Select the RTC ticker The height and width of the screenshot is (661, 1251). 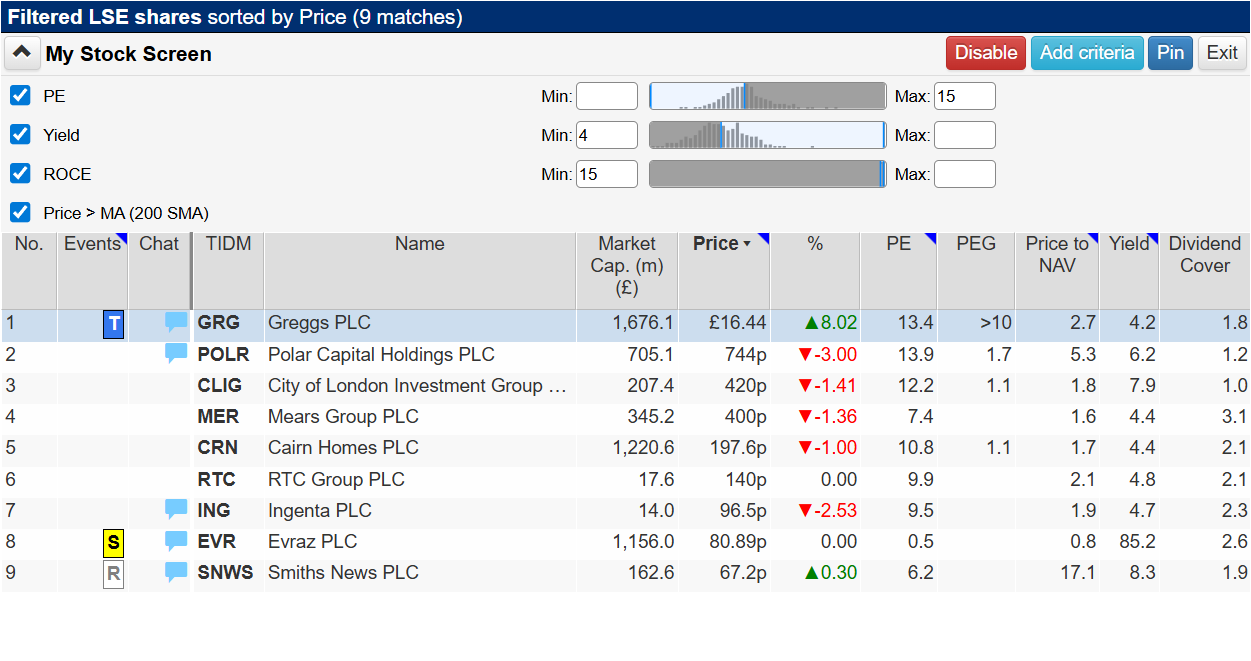point(216,479)
